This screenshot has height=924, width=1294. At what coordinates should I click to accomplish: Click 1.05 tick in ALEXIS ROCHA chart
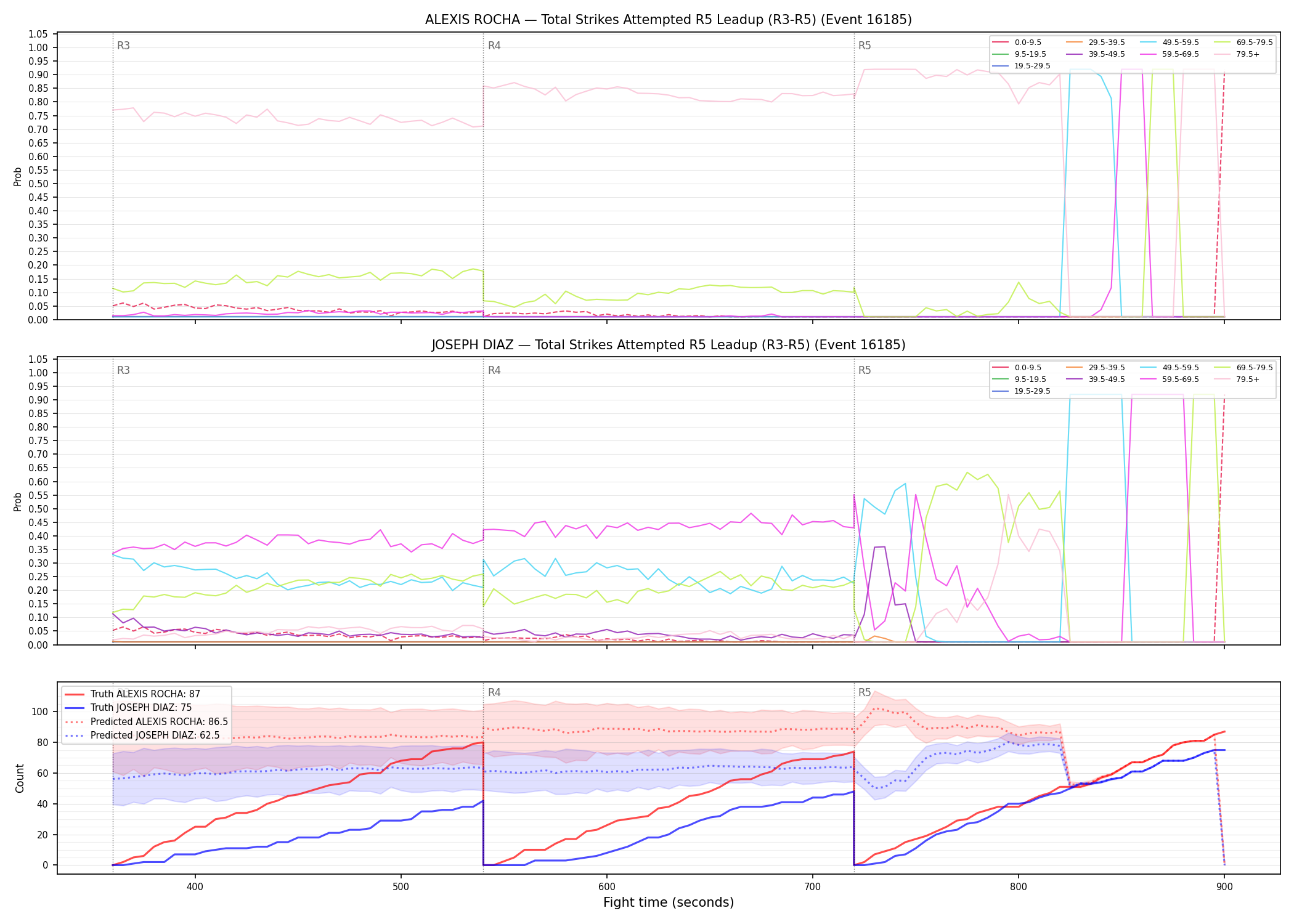(x=38, y=34)
